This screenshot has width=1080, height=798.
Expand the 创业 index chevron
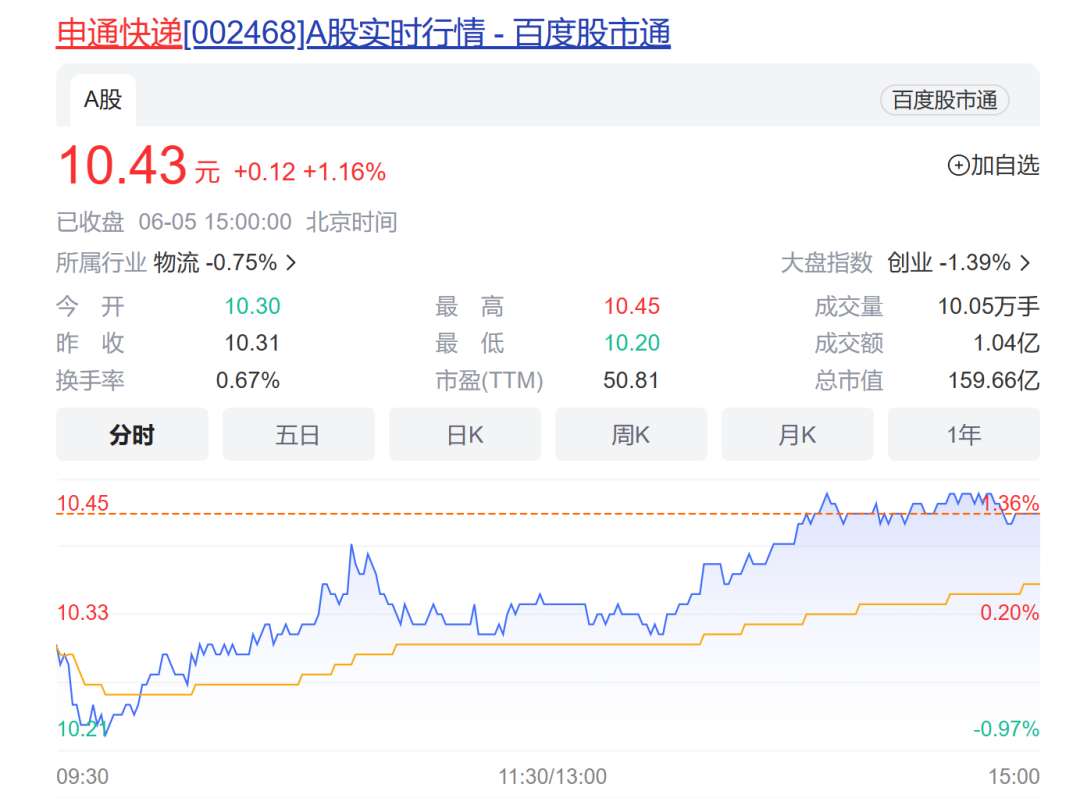pyautogui.click(x=1026, y=263)
